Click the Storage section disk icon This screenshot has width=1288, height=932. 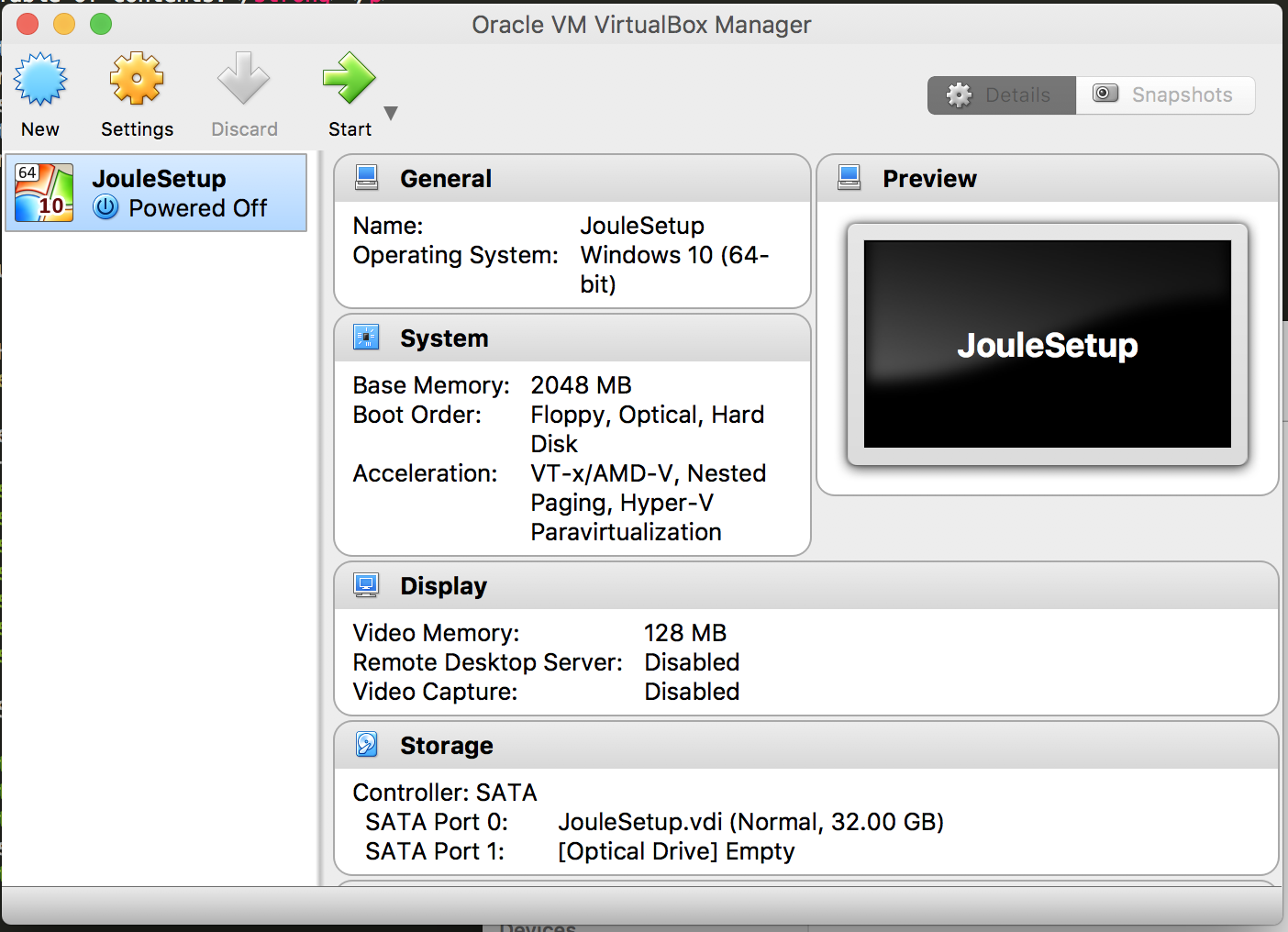(x=366, y=744)
